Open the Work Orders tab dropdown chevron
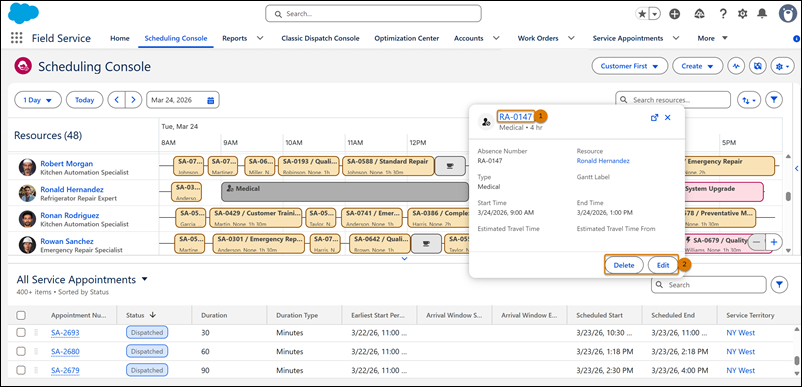The height and width of the screenshot is (387, 802). coord(571,38)
